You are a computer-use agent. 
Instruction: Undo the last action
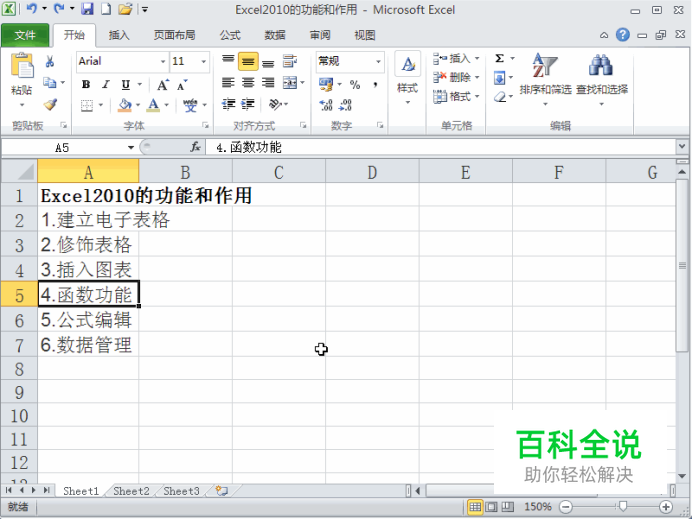[32, 9]
